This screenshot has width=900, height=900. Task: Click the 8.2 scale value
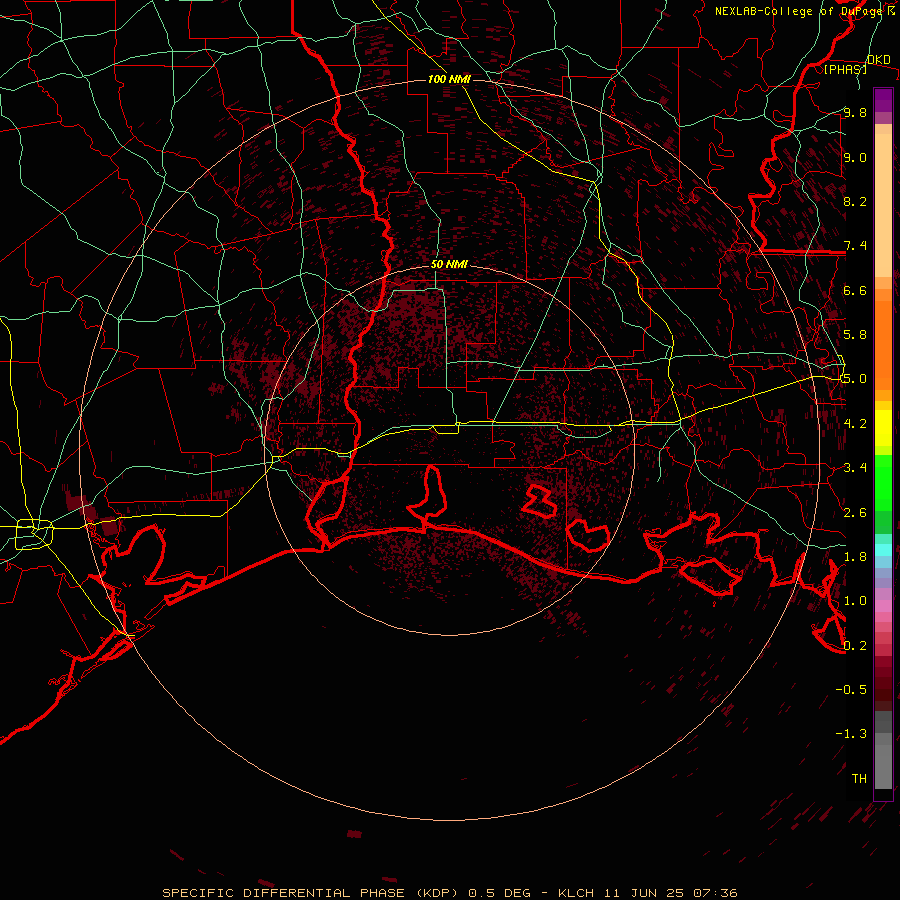point(855,201)
